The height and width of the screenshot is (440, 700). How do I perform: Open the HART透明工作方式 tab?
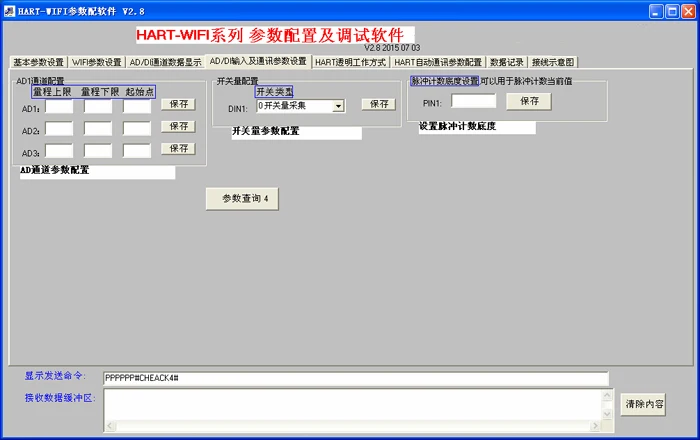350,62
